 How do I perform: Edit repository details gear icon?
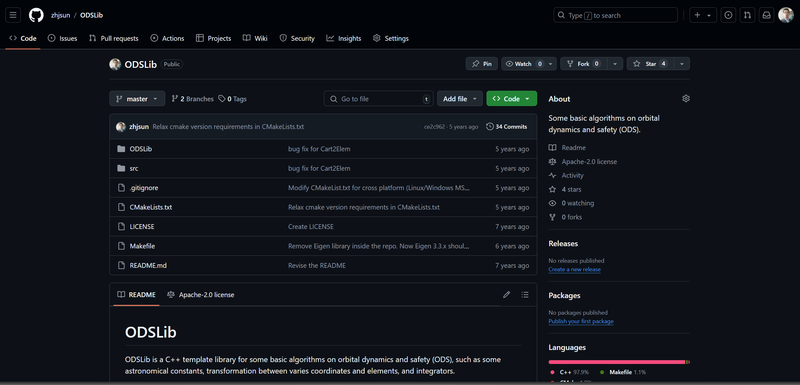686,98
